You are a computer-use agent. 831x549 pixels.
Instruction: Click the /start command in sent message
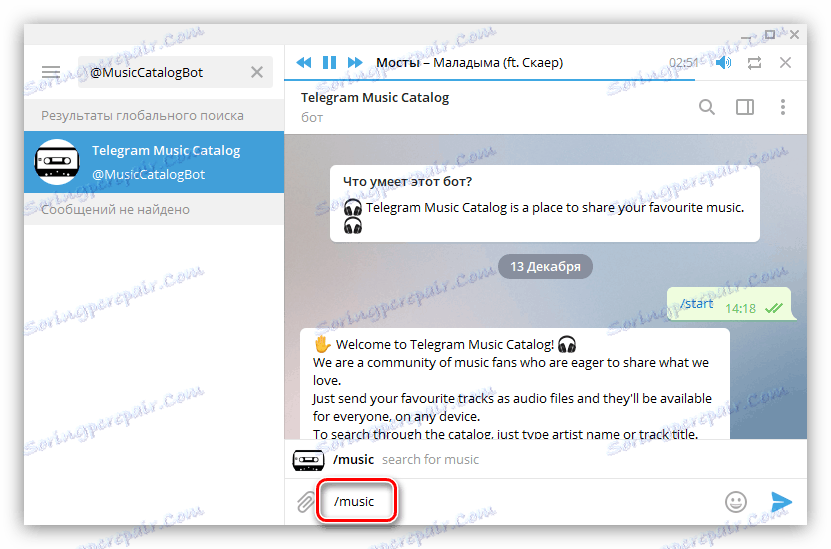click(x=696, y=304)
